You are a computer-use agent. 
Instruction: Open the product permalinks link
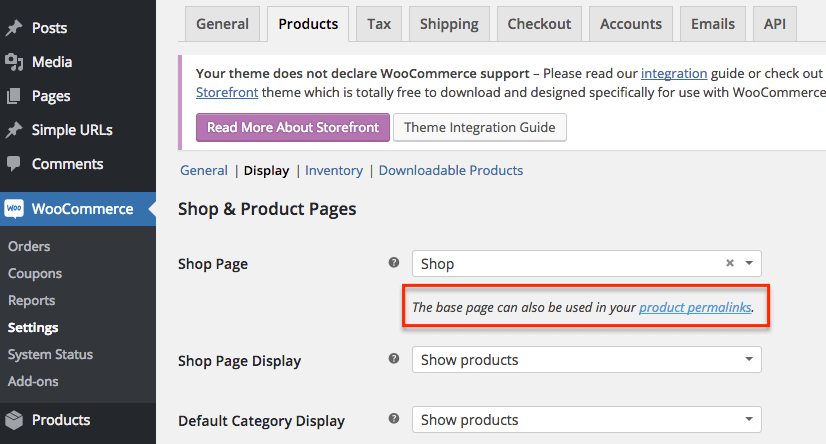click(695, 307)
